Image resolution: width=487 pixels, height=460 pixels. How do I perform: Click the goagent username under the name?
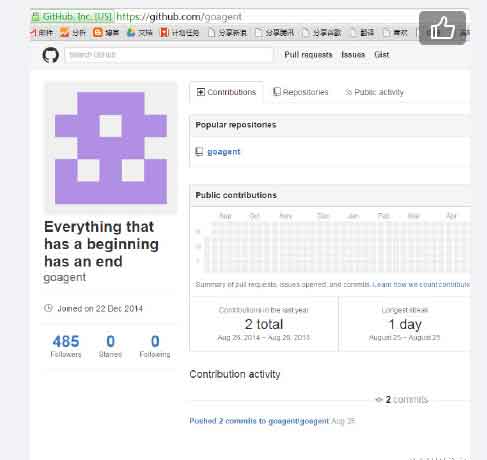click(65, 277)
